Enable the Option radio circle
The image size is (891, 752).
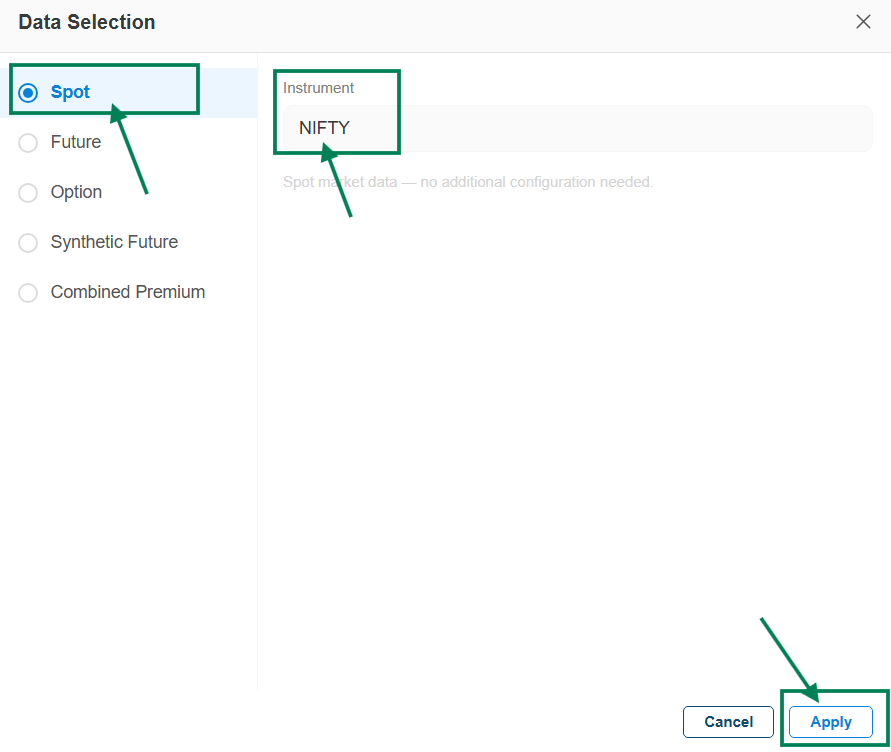click(x=29, y=193)
